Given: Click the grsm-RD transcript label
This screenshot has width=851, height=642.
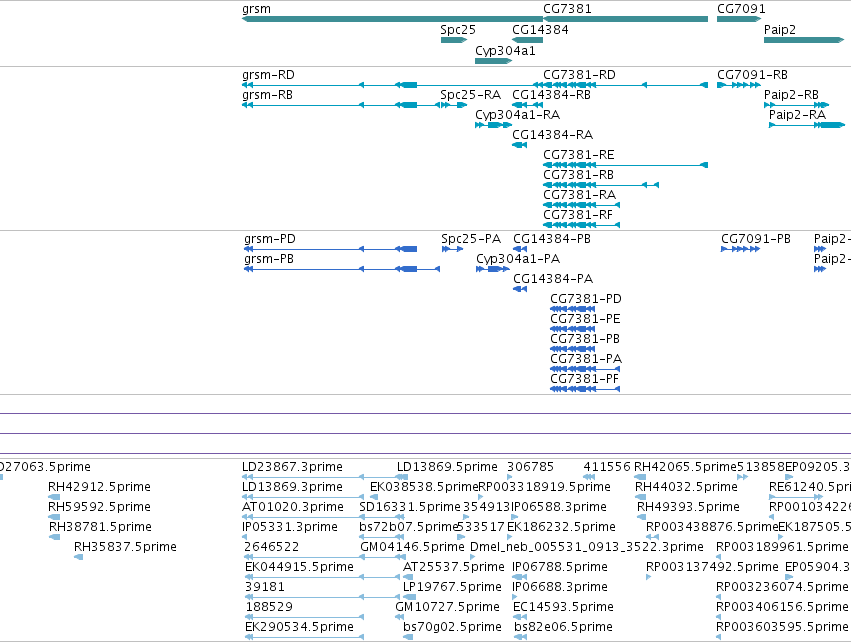Looking at the screenshot, I should pyautogui.click(x=268, y=75).
